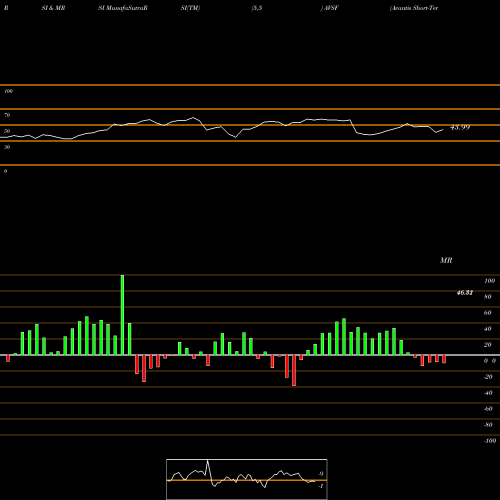The width and height of the screenshot is (500, 500).
Task: Click the 'SI MunafaSutraR' header text
Action: pos(123,8)
